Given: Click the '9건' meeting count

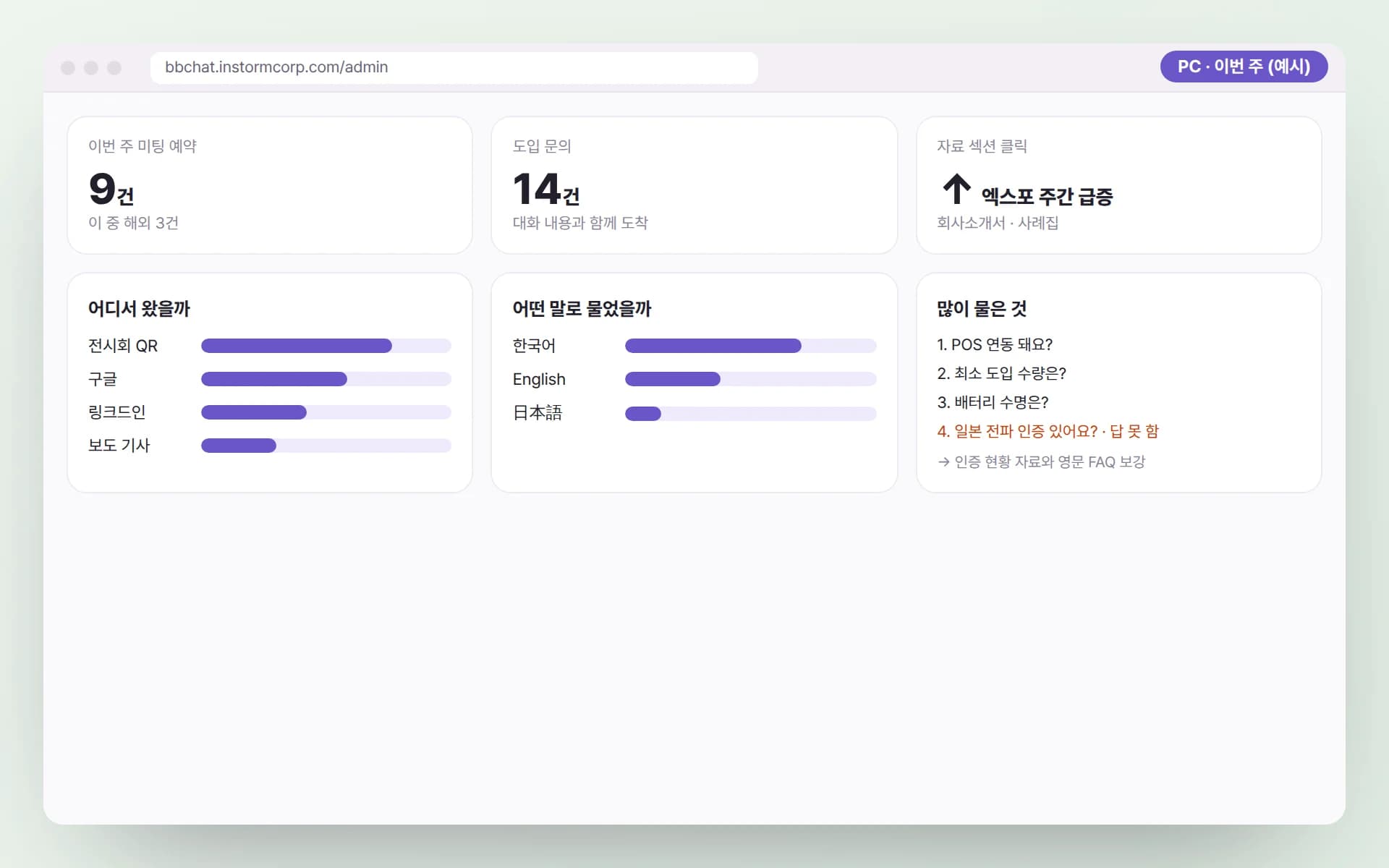Looking at the screenshot, I should (111, 190).
